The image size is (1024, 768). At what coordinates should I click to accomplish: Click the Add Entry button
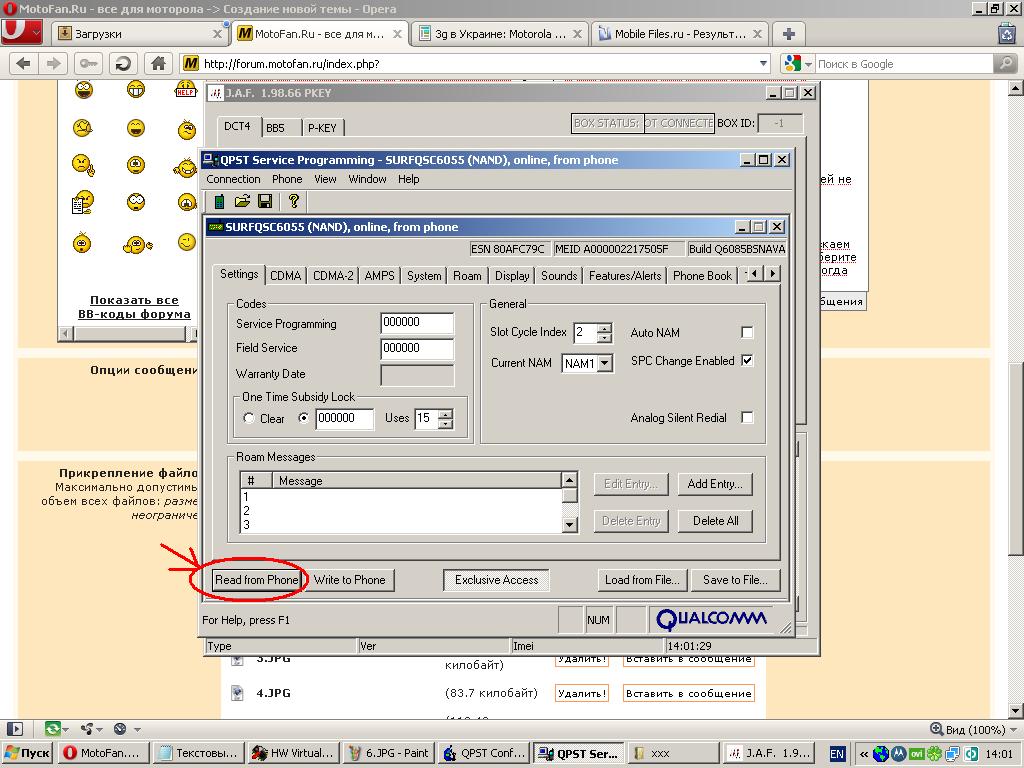(x=715, y=484)
